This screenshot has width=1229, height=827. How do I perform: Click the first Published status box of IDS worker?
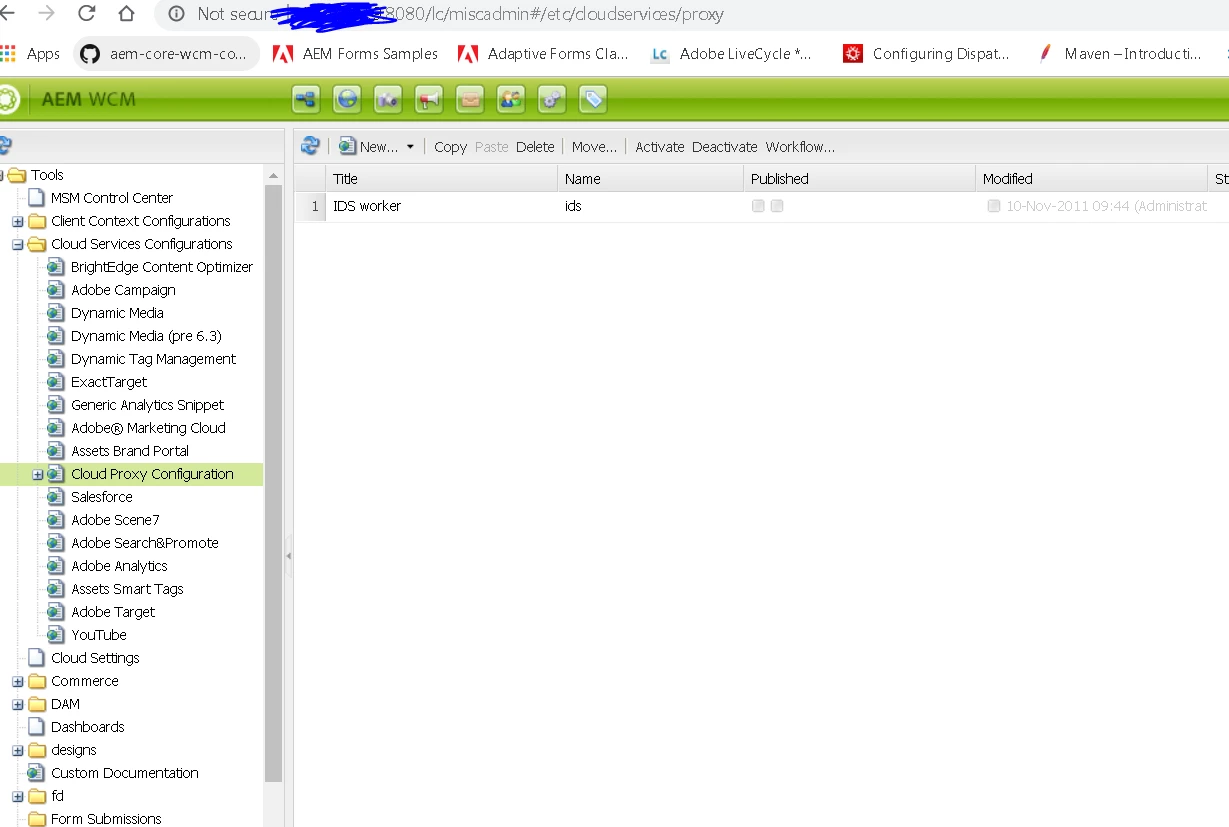(x=758, y=206)
